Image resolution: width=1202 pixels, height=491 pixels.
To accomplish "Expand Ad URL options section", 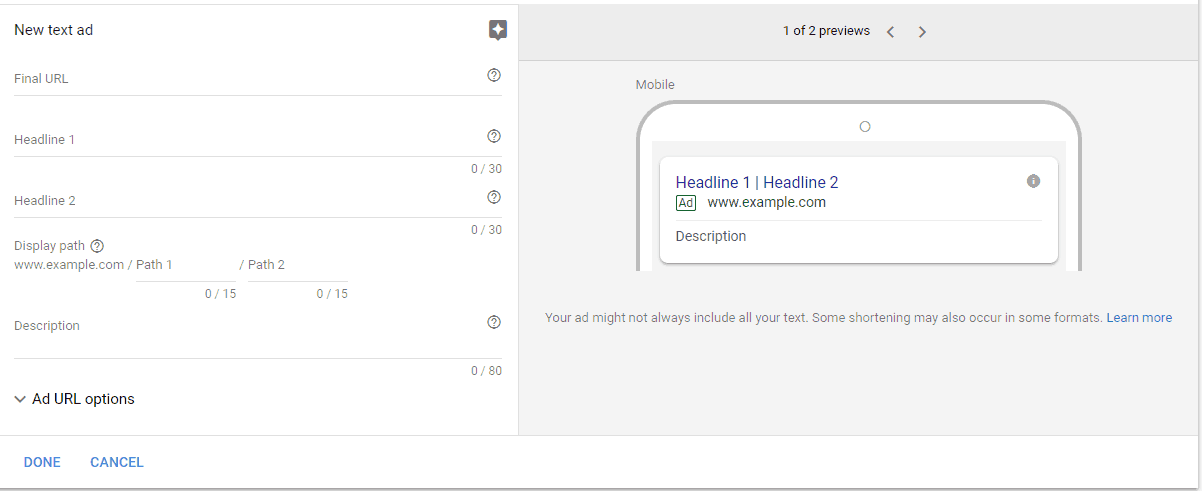I will pyautogui.click(x=75, y=399).
